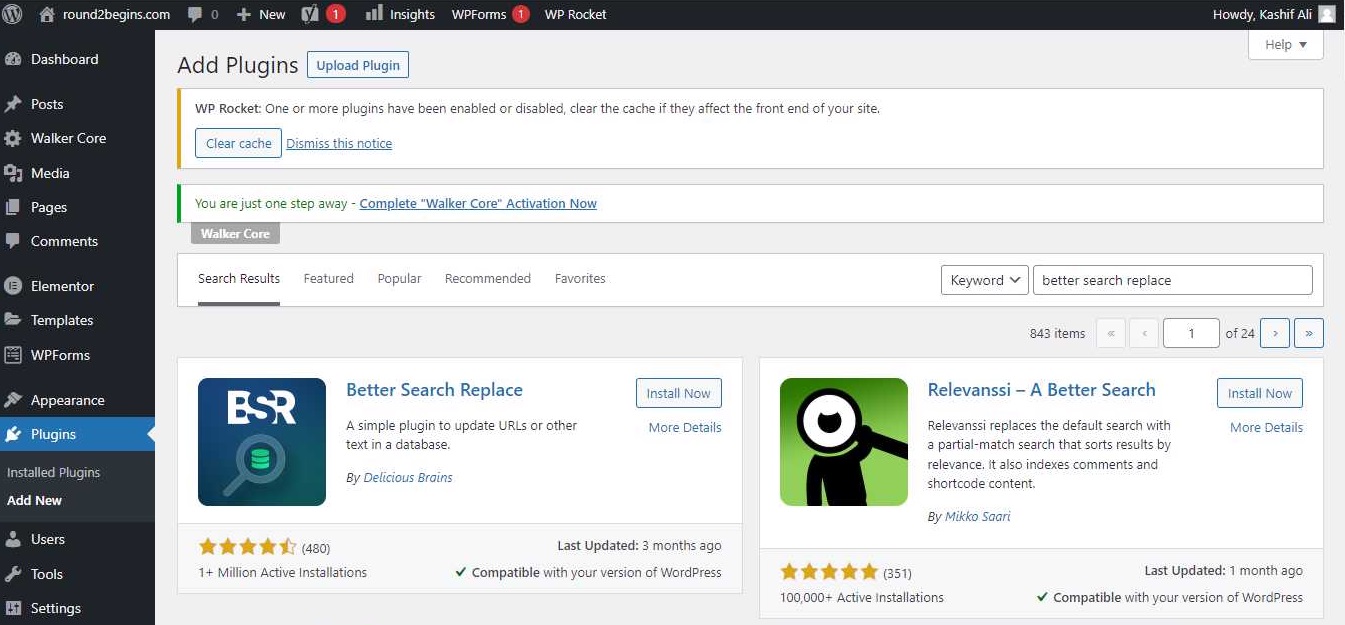
Task: Switch to the Recommended tab
Action: (x=488, y=279)
